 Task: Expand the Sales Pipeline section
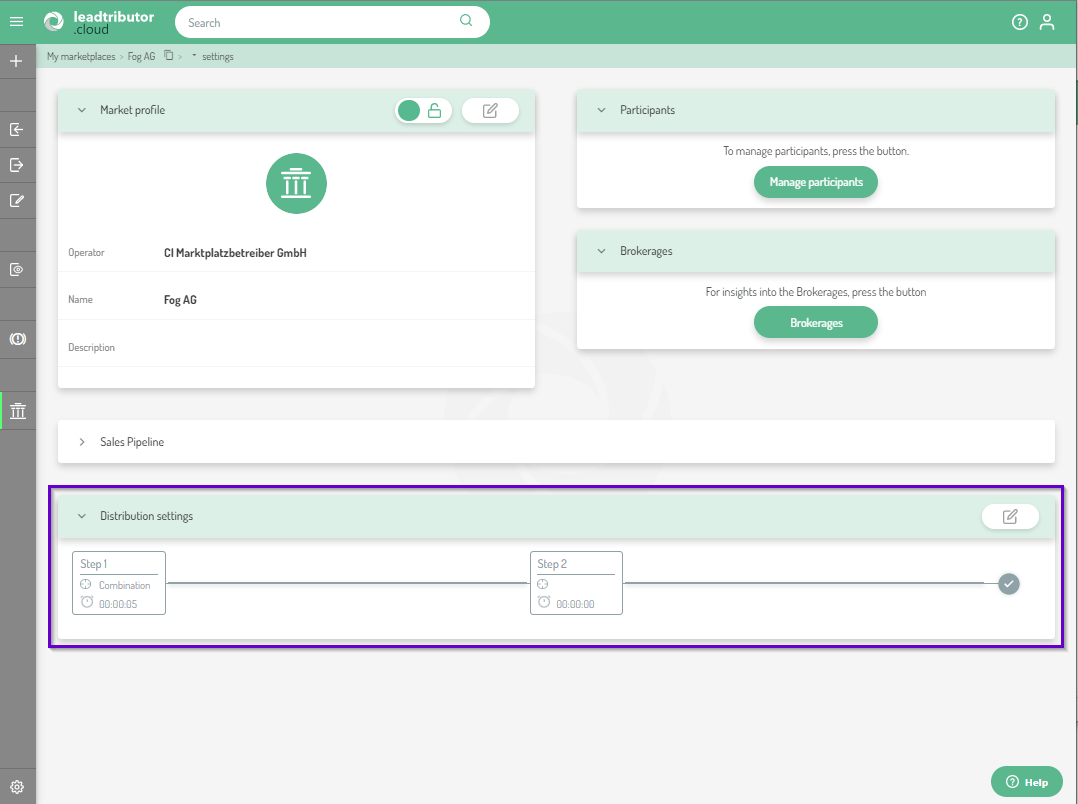[82, 442]
